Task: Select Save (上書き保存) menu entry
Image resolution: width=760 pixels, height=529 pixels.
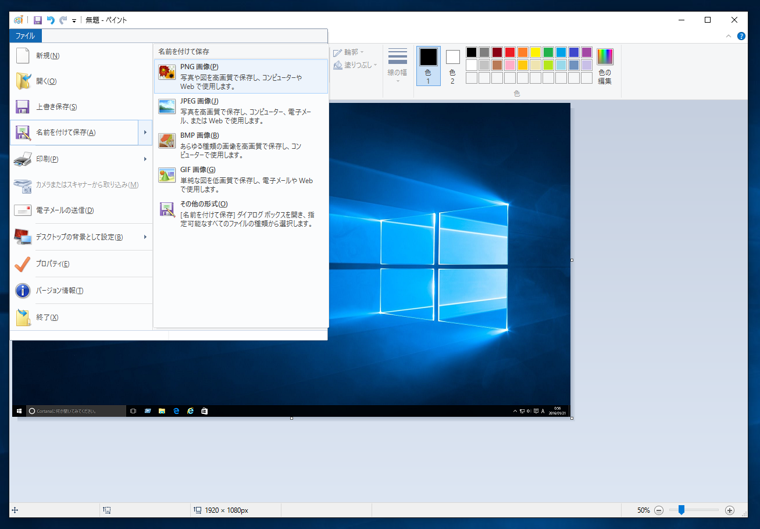Action: [x=81, y=107]
